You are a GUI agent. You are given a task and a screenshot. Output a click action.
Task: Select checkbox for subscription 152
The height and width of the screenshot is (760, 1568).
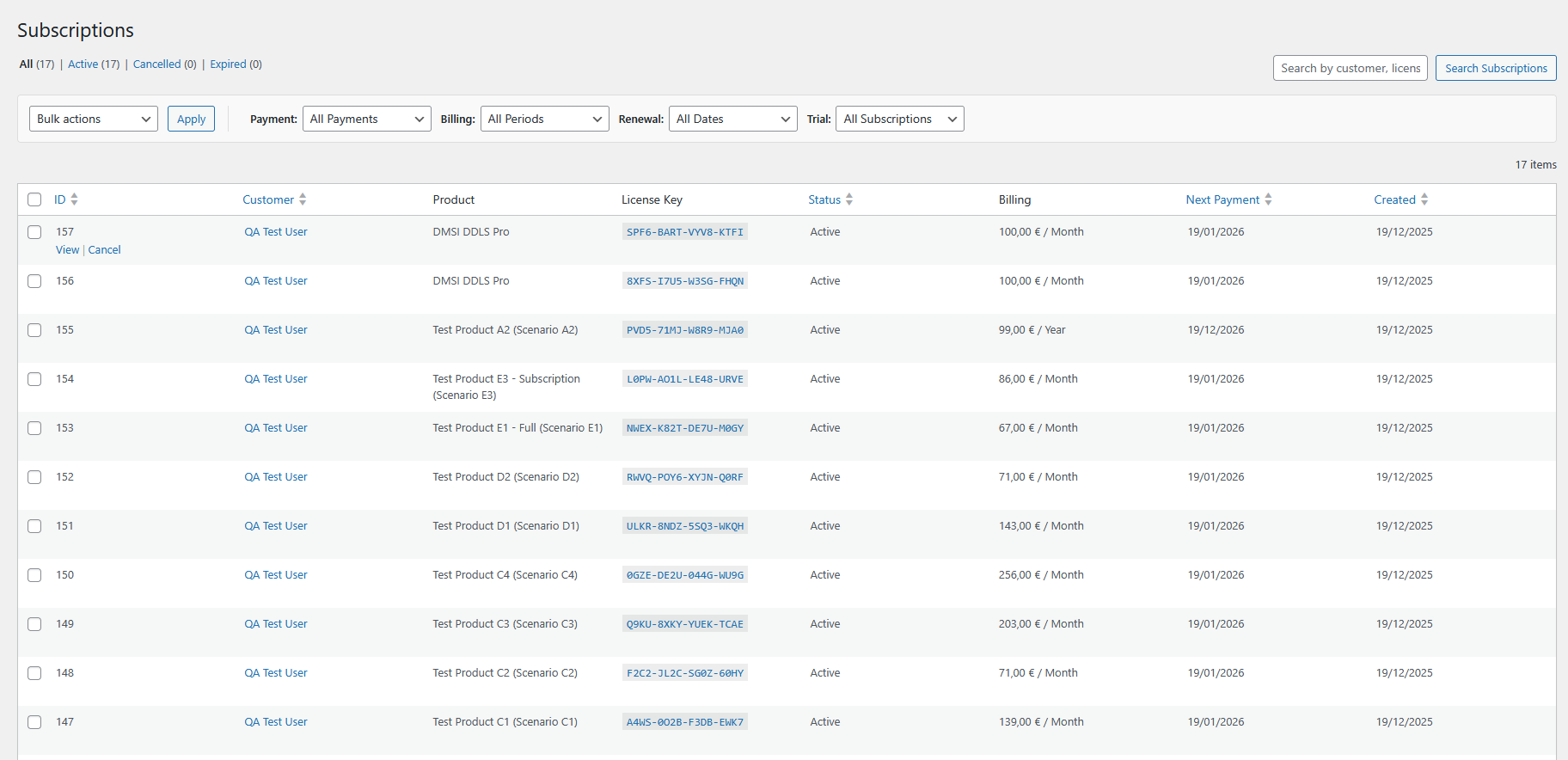34,477
